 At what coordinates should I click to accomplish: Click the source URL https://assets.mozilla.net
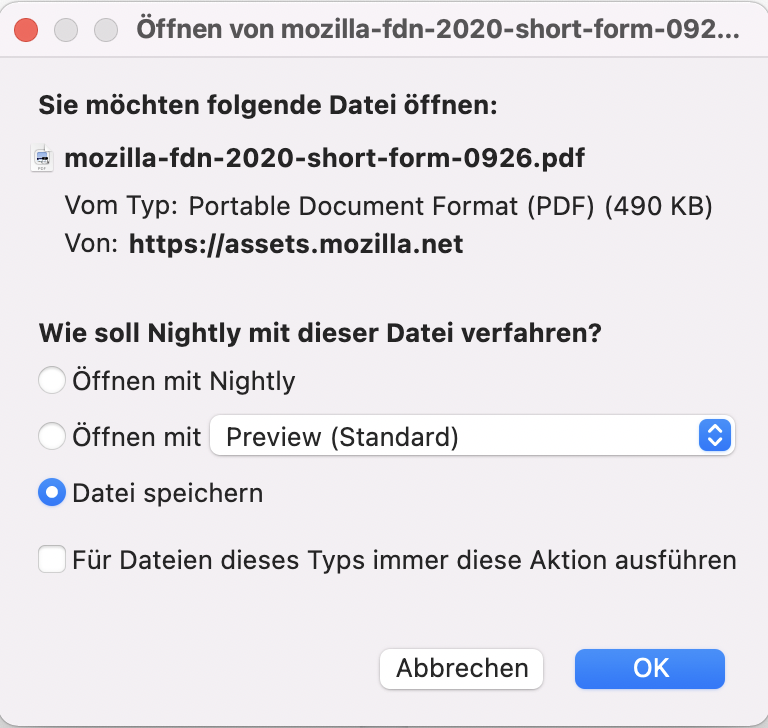click(x=296, y=243)
